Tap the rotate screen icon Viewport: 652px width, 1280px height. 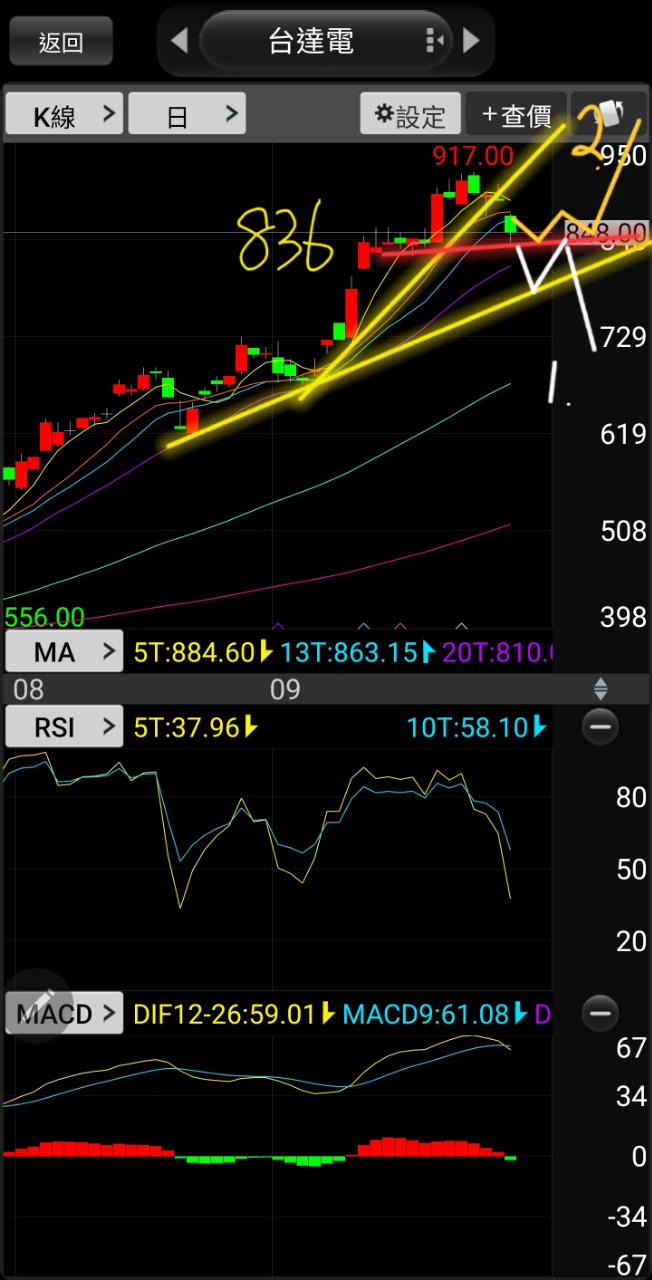pyautogui.click(x=610, y=115)
